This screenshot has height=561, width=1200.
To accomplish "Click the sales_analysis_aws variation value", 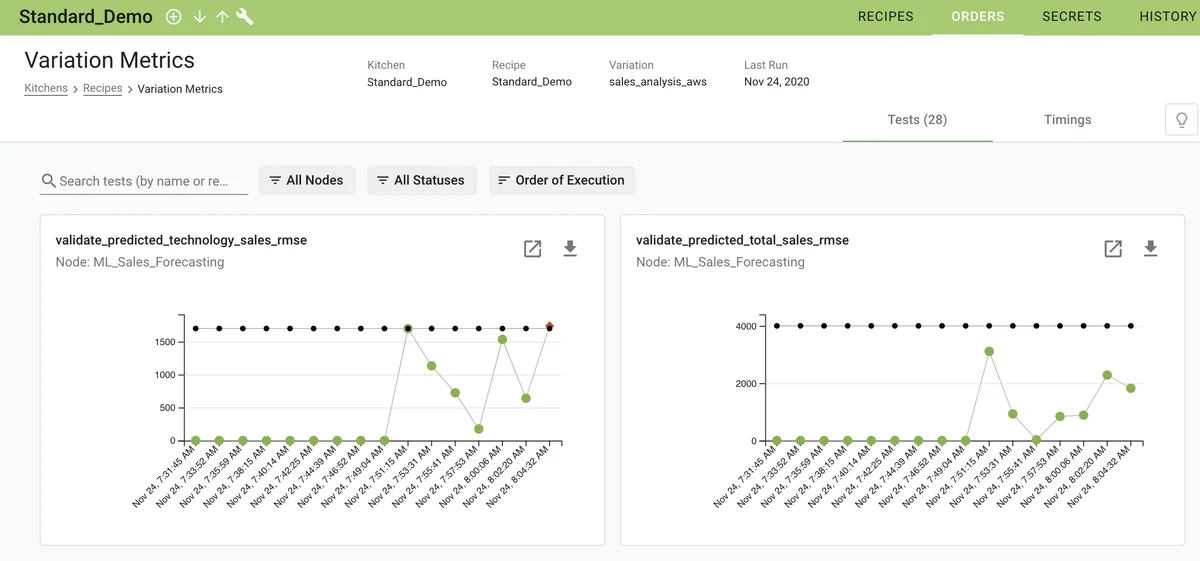I will 658,82.
